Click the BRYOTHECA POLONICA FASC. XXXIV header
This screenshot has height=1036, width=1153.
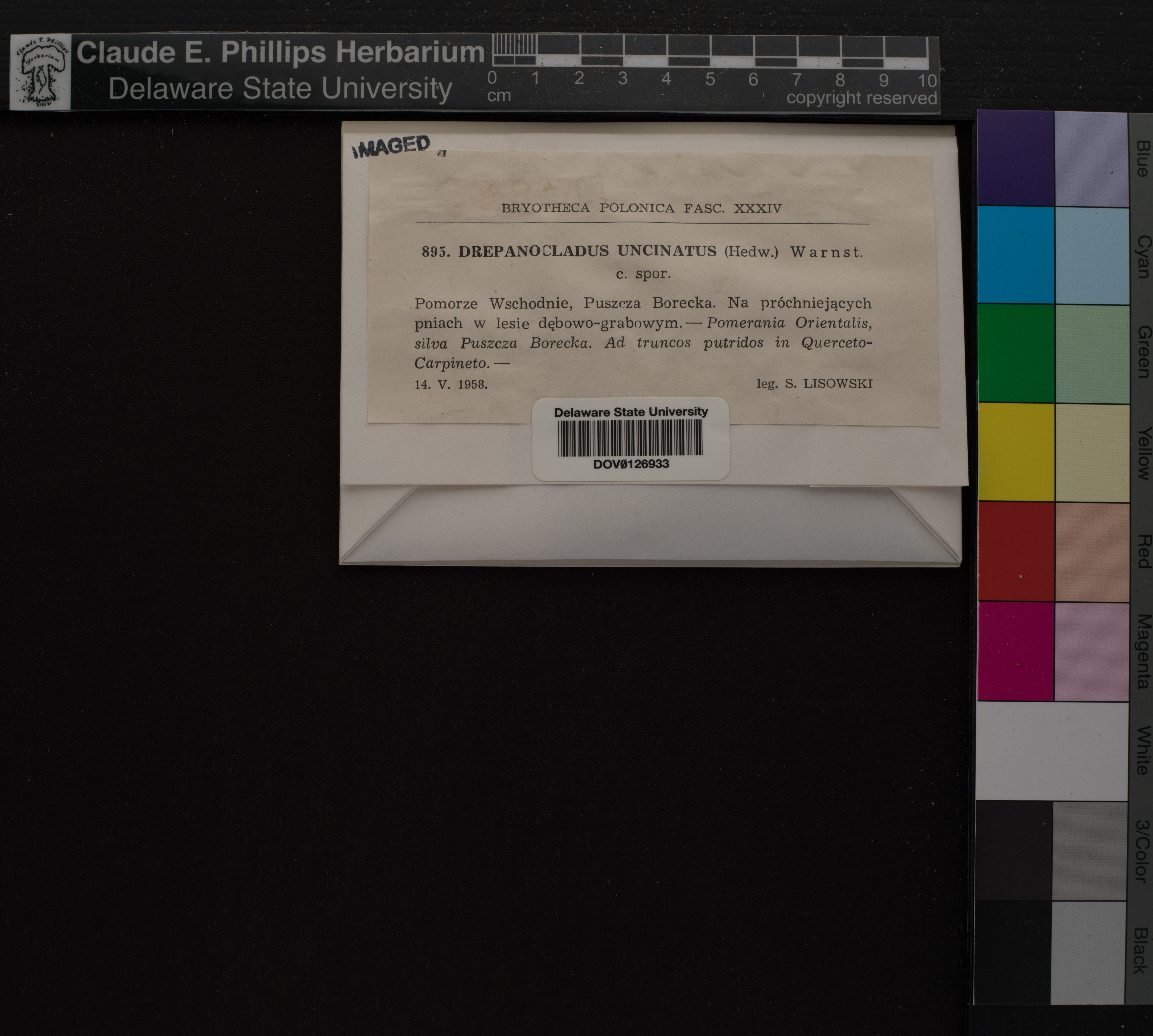pyautogui.click(x=641, y=208)
